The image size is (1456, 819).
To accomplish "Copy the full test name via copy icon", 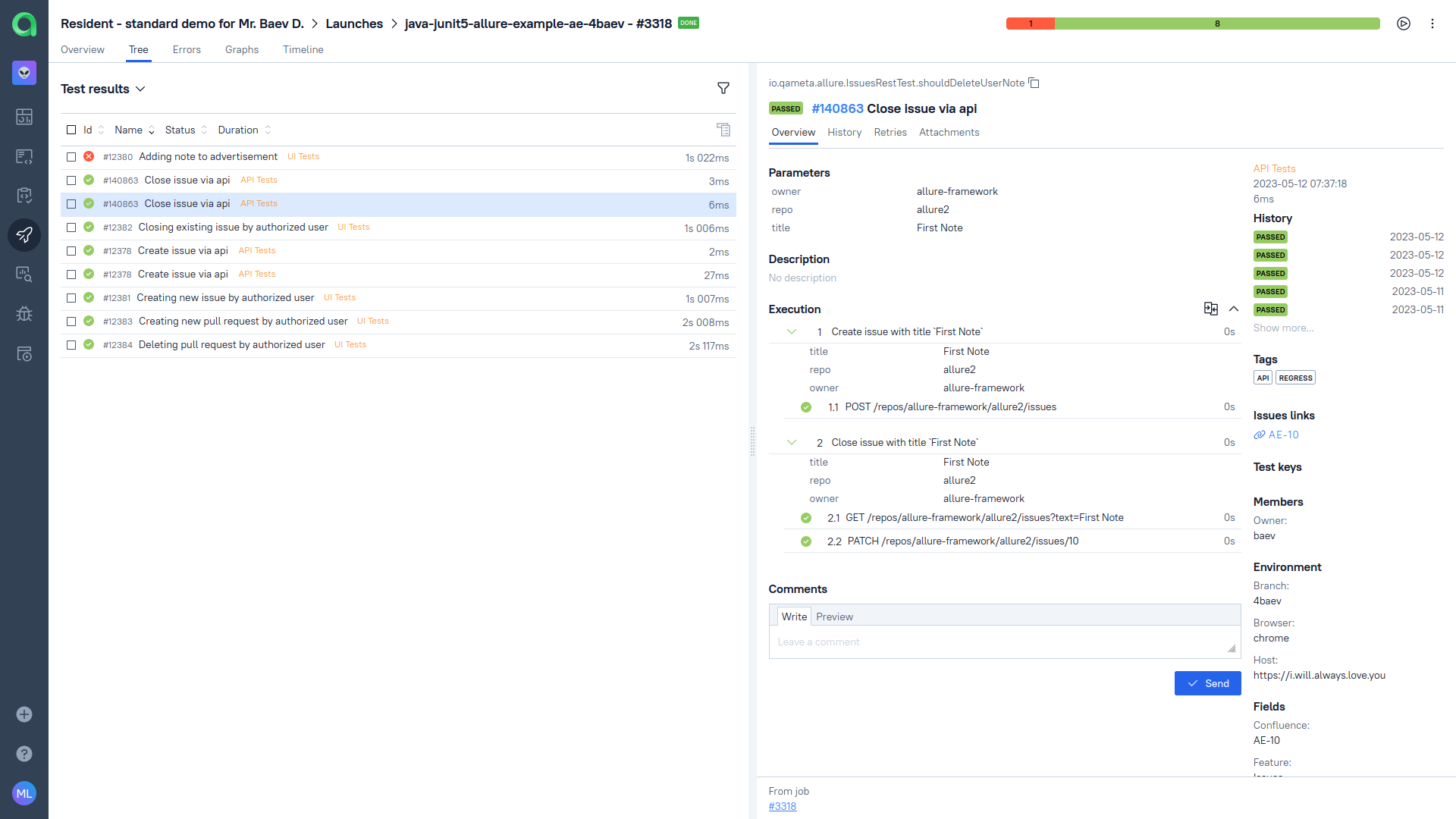I will point(1034,83).
